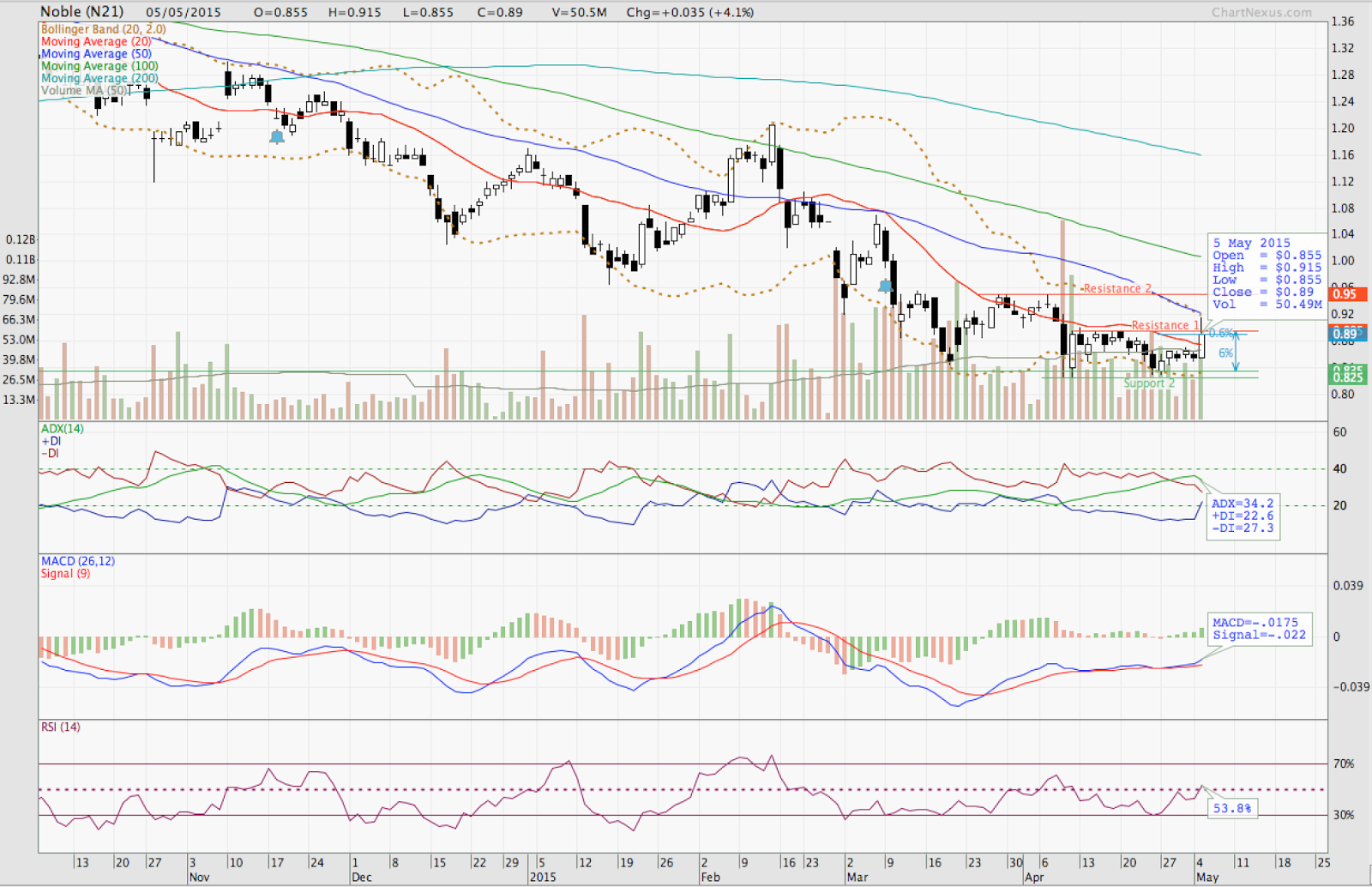Click the ADX(14) indicator label

[x=63, y=428]
